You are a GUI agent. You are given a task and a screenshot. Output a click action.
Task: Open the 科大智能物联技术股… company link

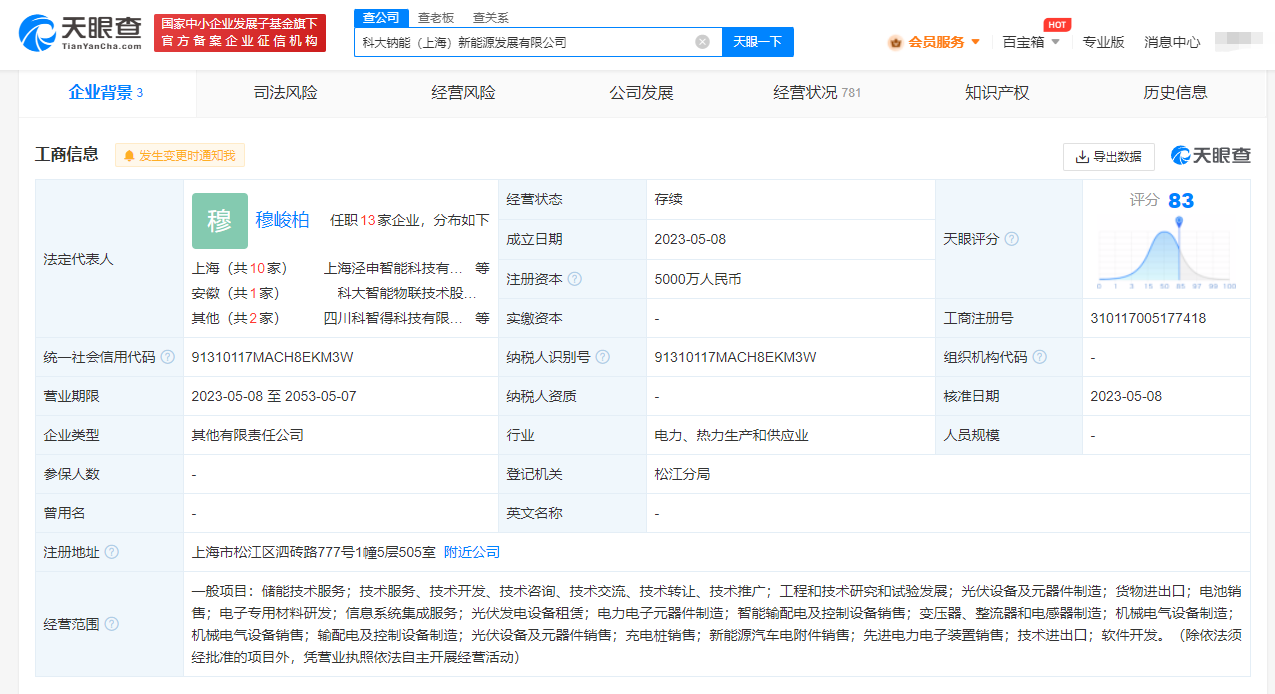pyautogui.click(x=407, y=293)
